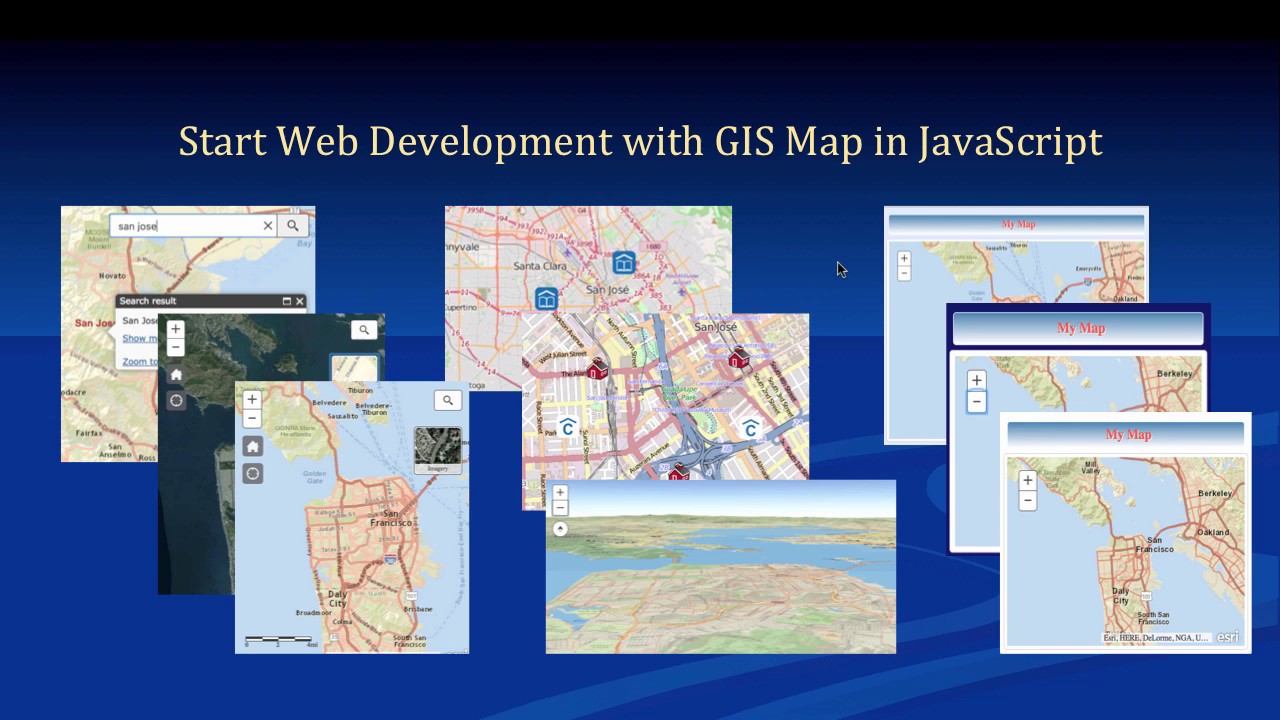
Task: Zoom in on the My Map with esri logo
Action: tap(1027, 480)
